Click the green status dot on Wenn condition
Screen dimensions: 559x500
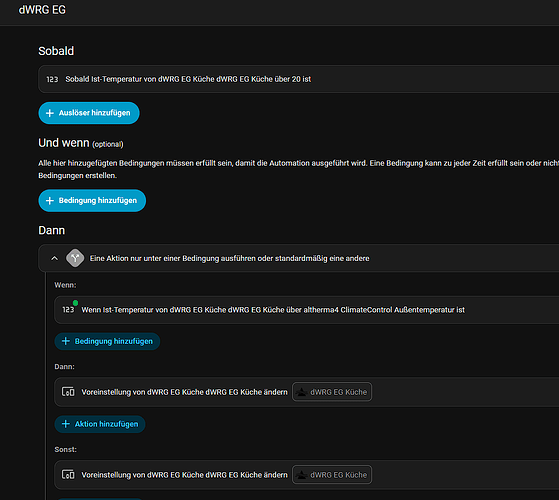pyautogui.click(x=75, y=303)
